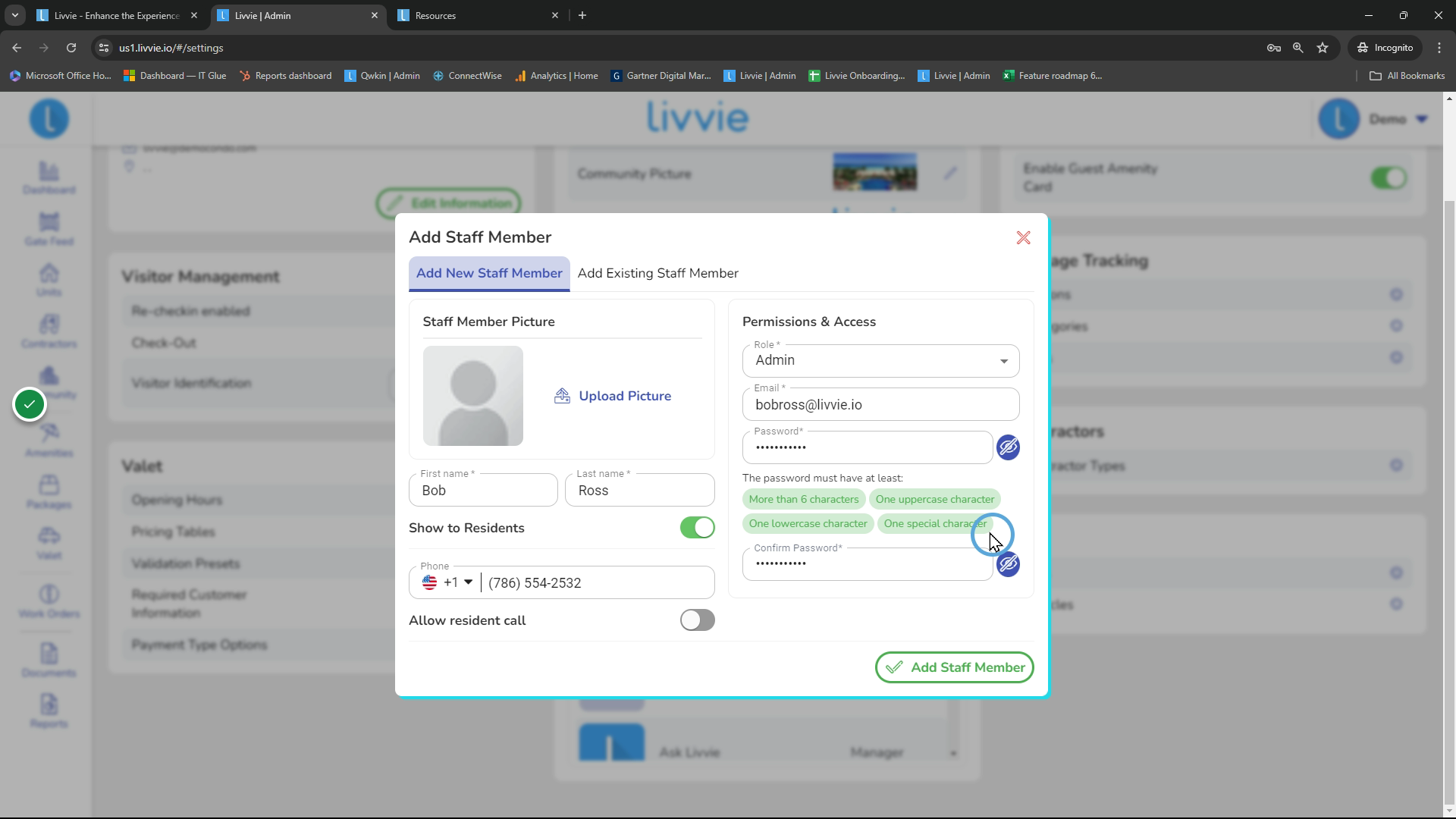Open Chrome password key icon
Image resolution: width=1456 pixels, height=819 pixels.
click(x=1274, y=48)
